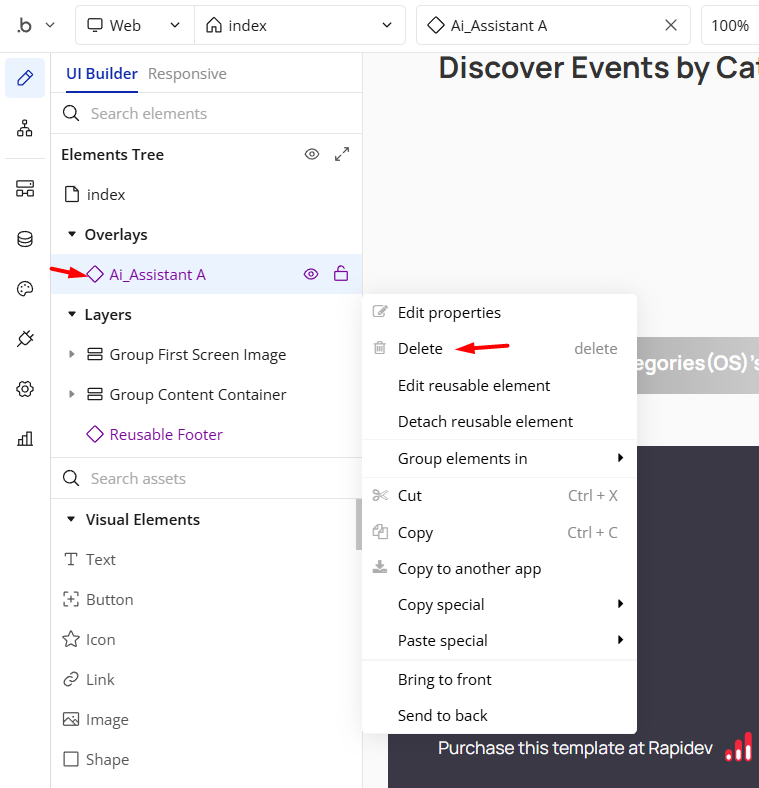
Task: Open the Workflow tab icon
Action: (x=25, y=128)
